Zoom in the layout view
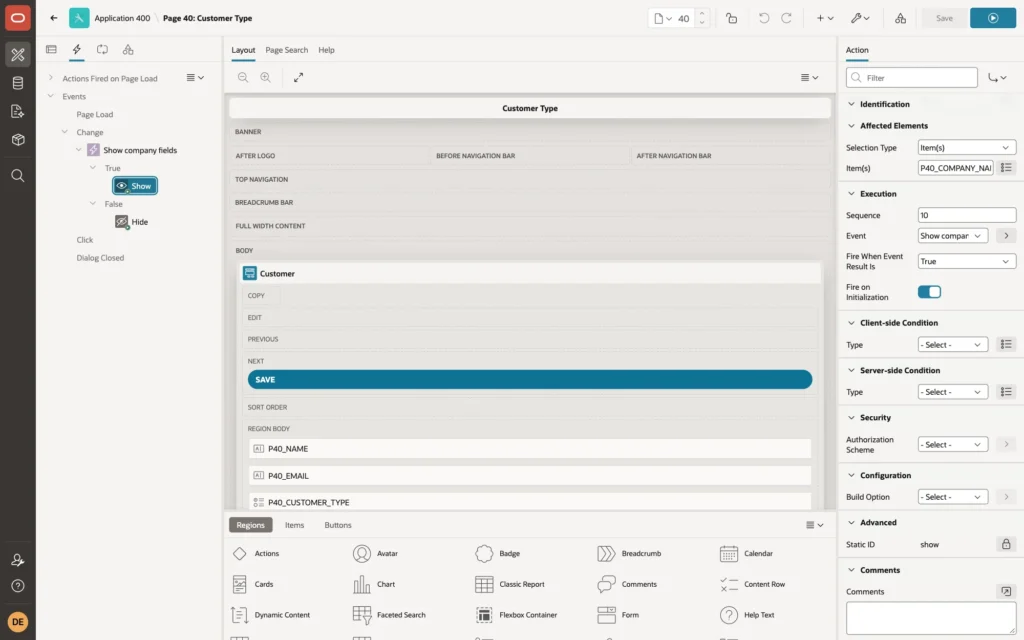 (x=266, y=77)
